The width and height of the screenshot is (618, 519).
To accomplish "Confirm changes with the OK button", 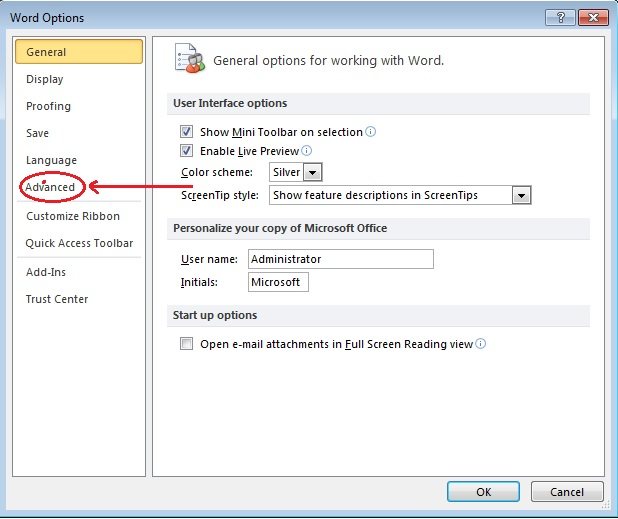I will 483,492.
